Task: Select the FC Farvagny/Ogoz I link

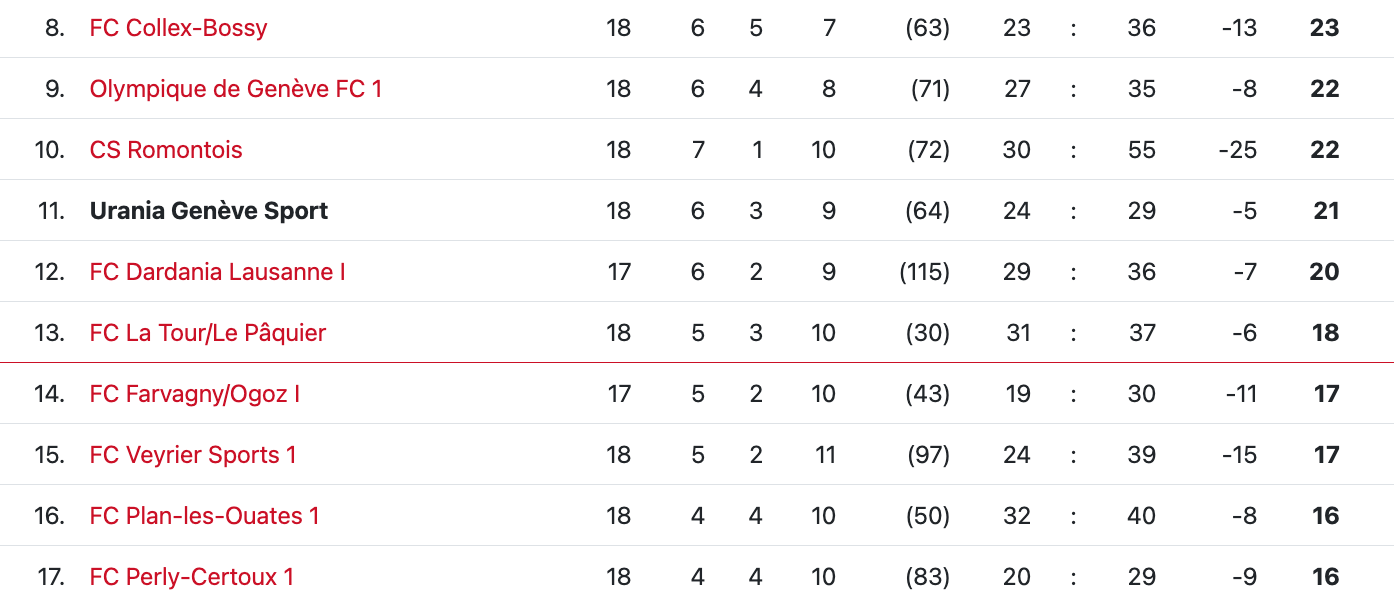Action: pyautogui.click(x=194, y=394)
